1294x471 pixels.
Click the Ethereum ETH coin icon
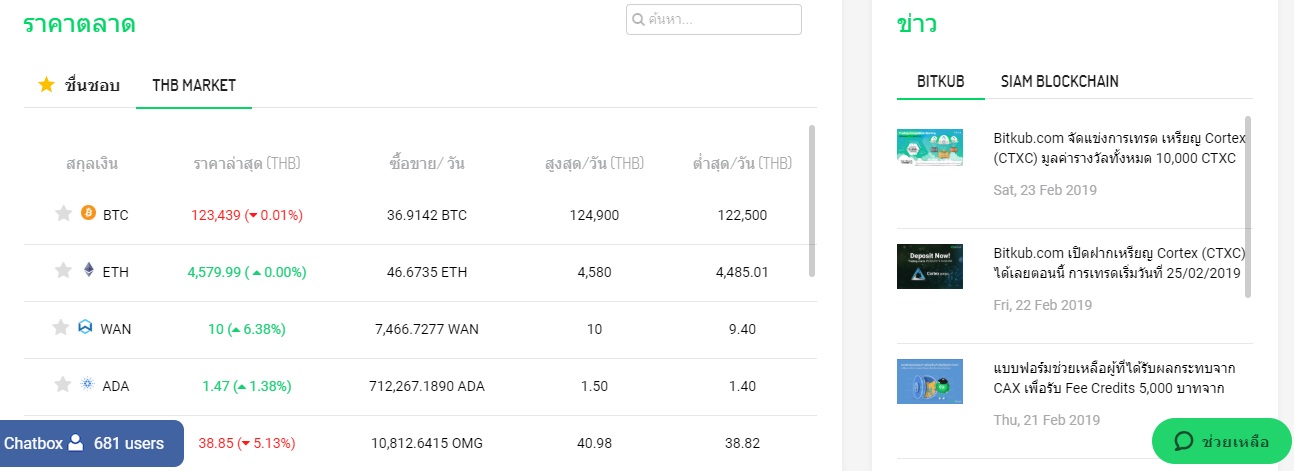[88, 270]
